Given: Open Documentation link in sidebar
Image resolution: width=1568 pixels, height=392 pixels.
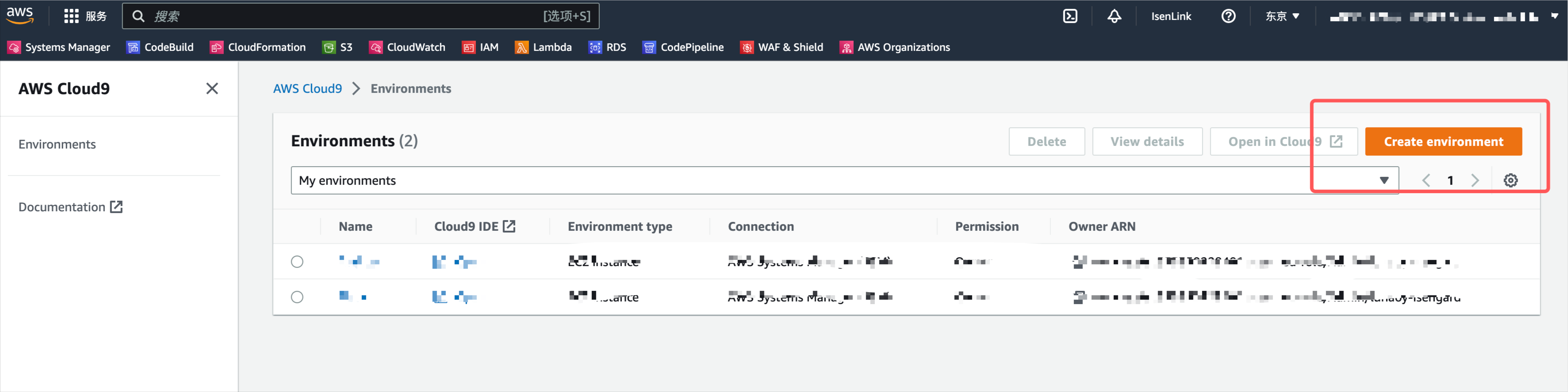Looking at the screenshot, I should point(71,207).
